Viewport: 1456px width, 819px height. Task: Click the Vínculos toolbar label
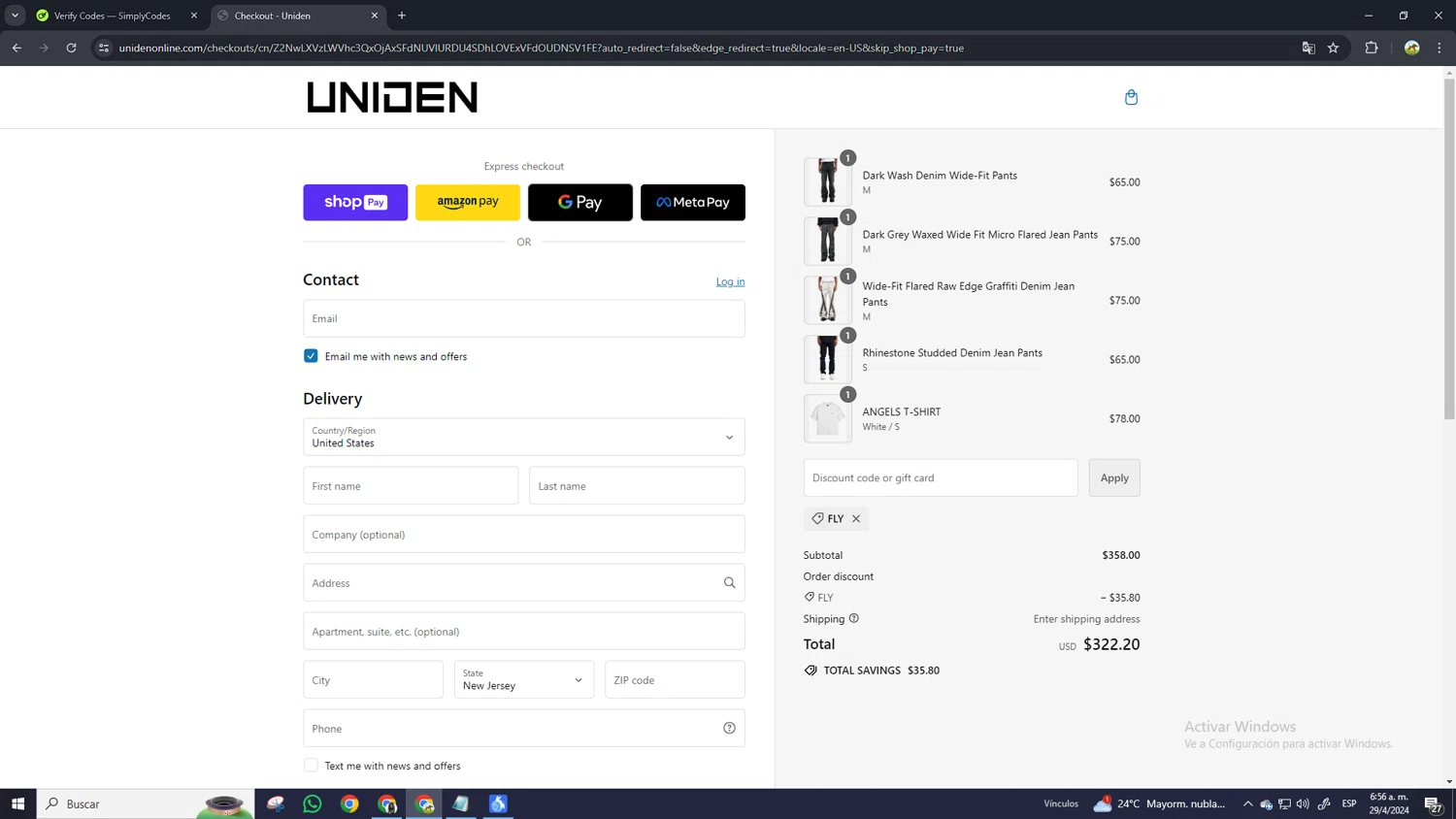pos(1061,803)
